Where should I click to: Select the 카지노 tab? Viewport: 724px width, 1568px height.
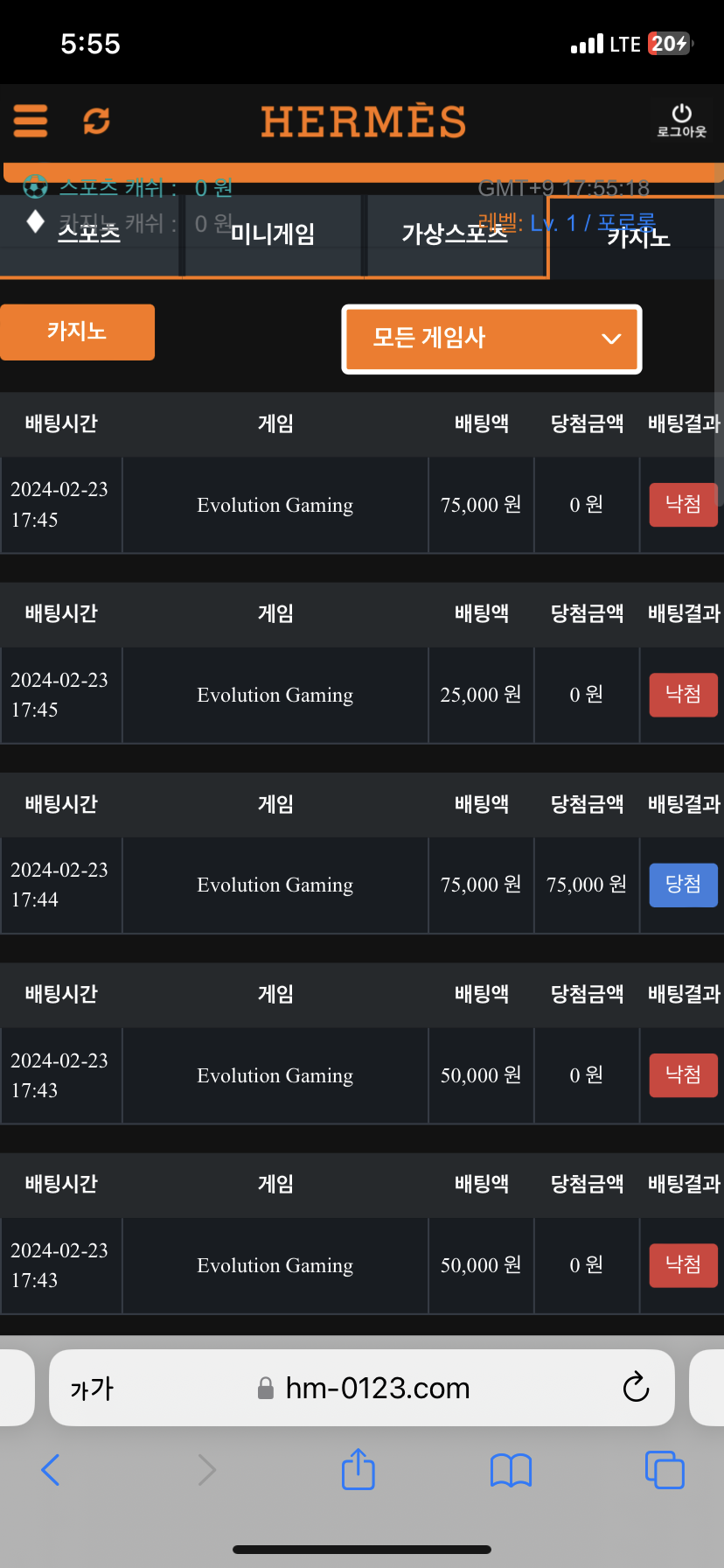pyautogui.click(x=638, y=237)
